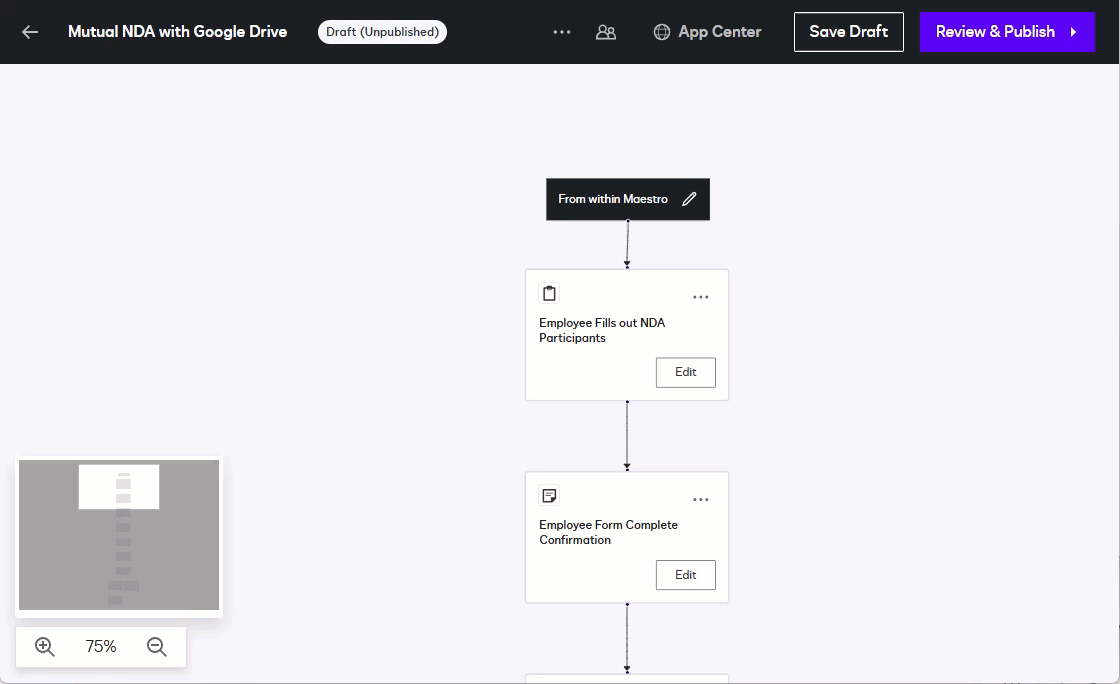This screenshot has width=1120, height=684.
Task: Click the confirmation icon on Employee Form Complete step
Action: coord(549,494)
